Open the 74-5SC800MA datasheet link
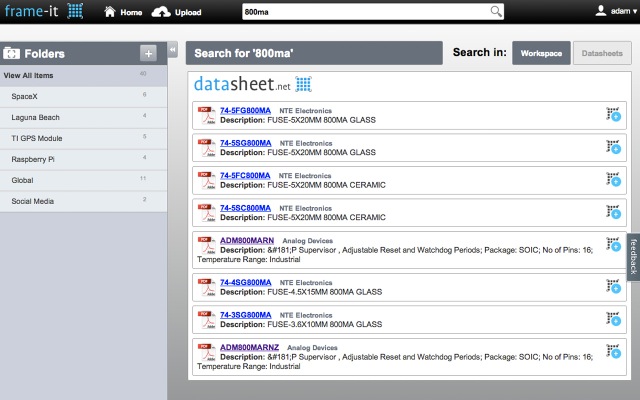The height and width of the screenshot is (400, 640). [245, 208]
